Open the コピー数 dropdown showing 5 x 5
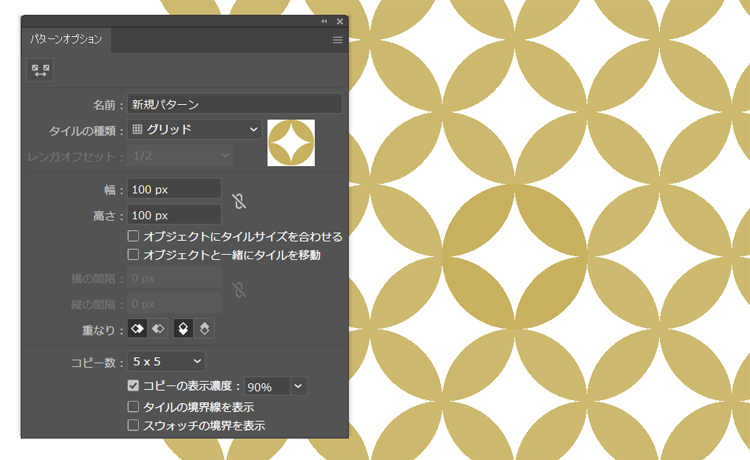The image size is (750, 460). (x=166, y=361)
